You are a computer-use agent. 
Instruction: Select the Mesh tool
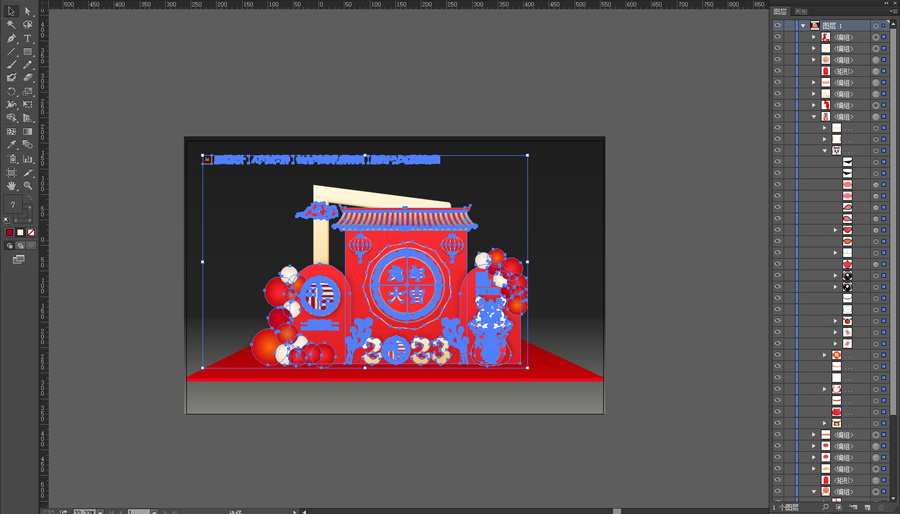(x=11, y=132)
